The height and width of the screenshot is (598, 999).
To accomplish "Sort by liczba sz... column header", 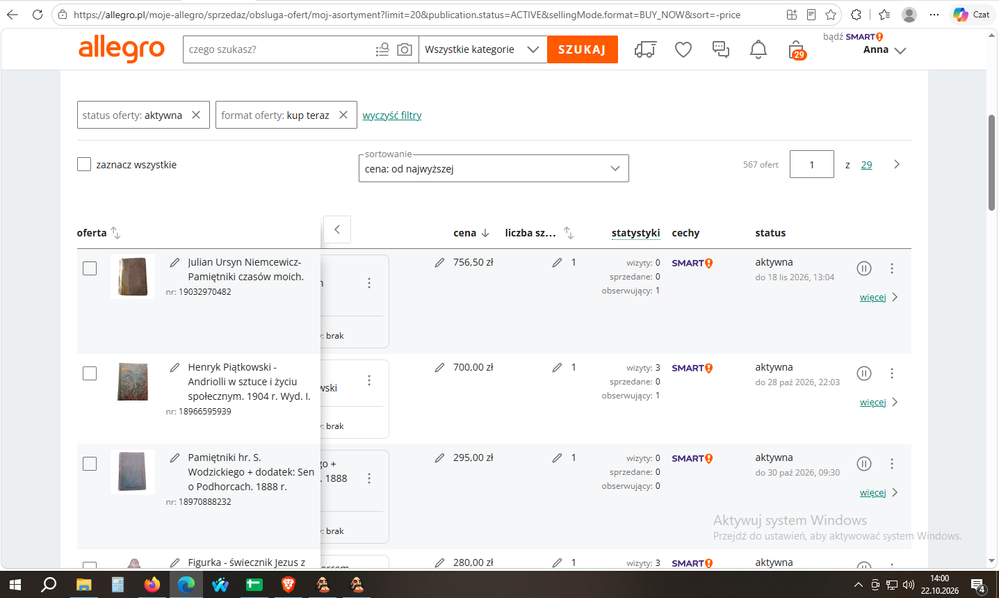I will tap(540, 233).
